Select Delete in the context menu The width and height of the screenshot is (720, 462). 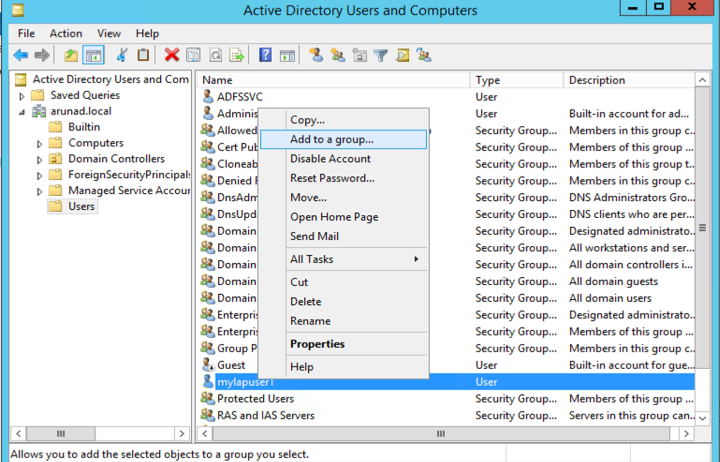pyautogui.click(x=343, y=301)
